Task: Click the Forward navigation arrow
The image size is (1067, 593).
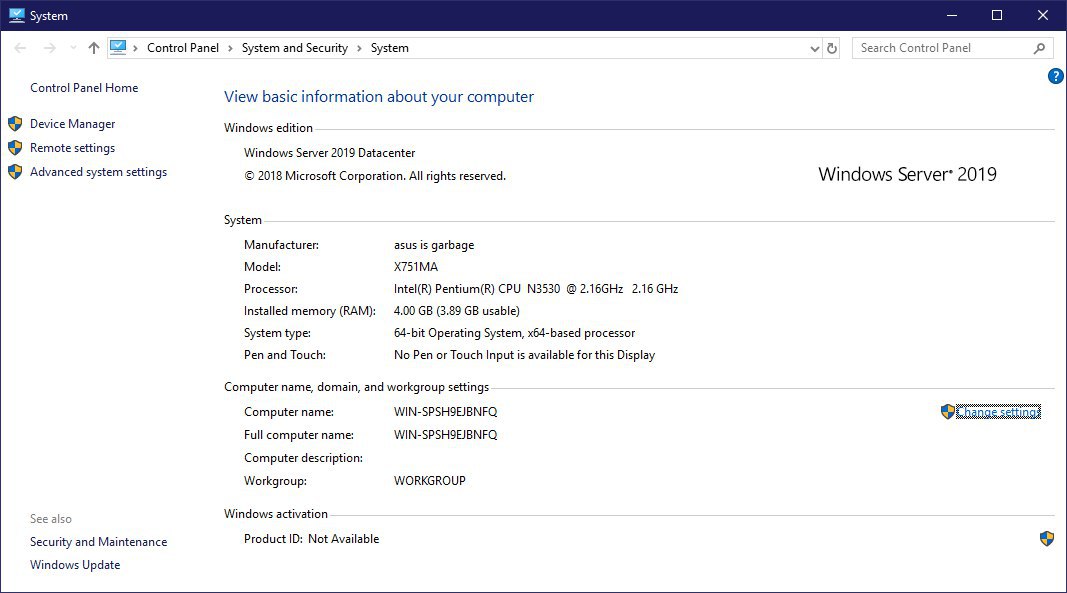Action: tap(50, 48)
